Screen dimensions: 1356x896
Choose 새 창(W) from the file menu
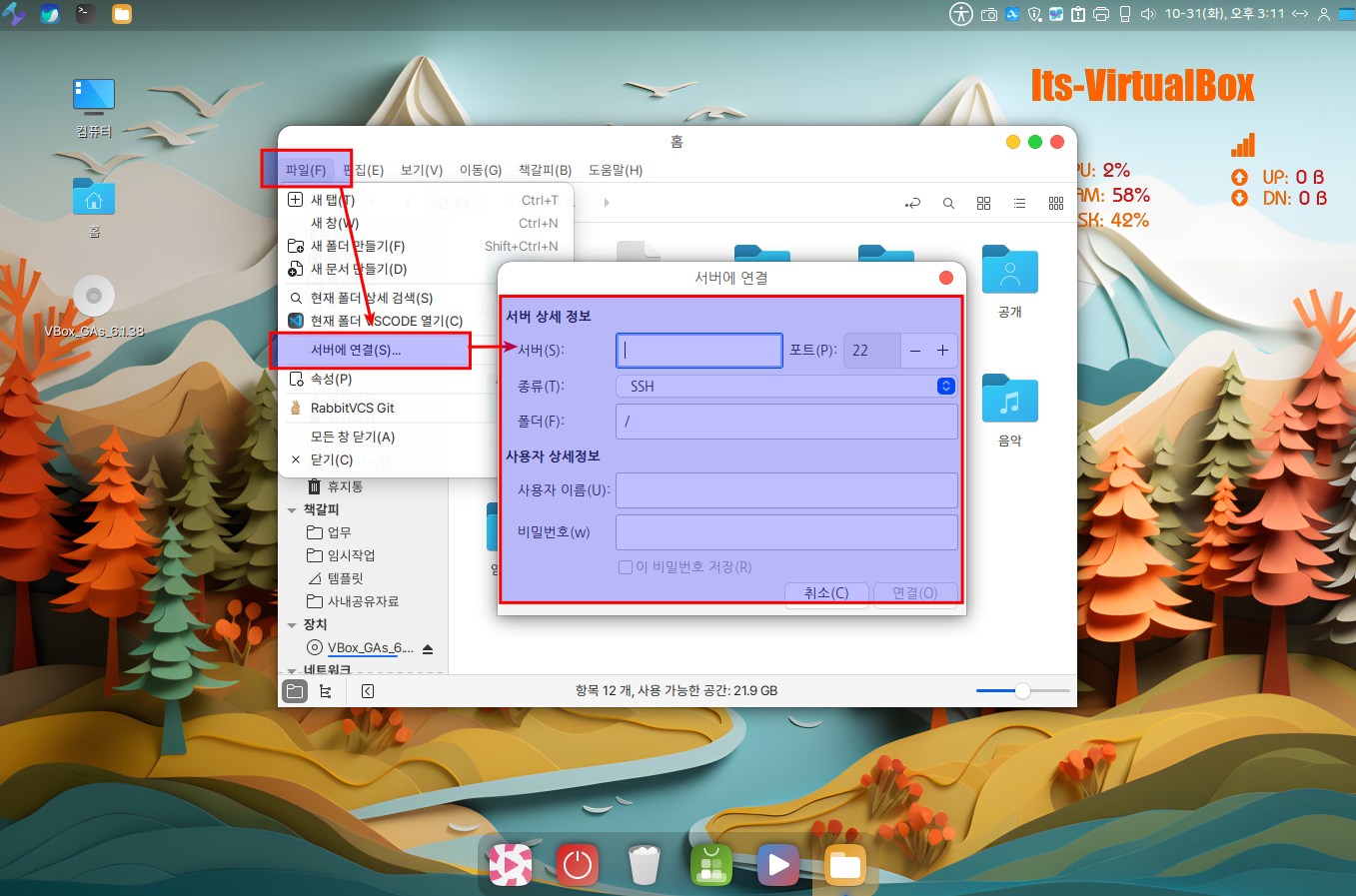click(x=424, y=223)
